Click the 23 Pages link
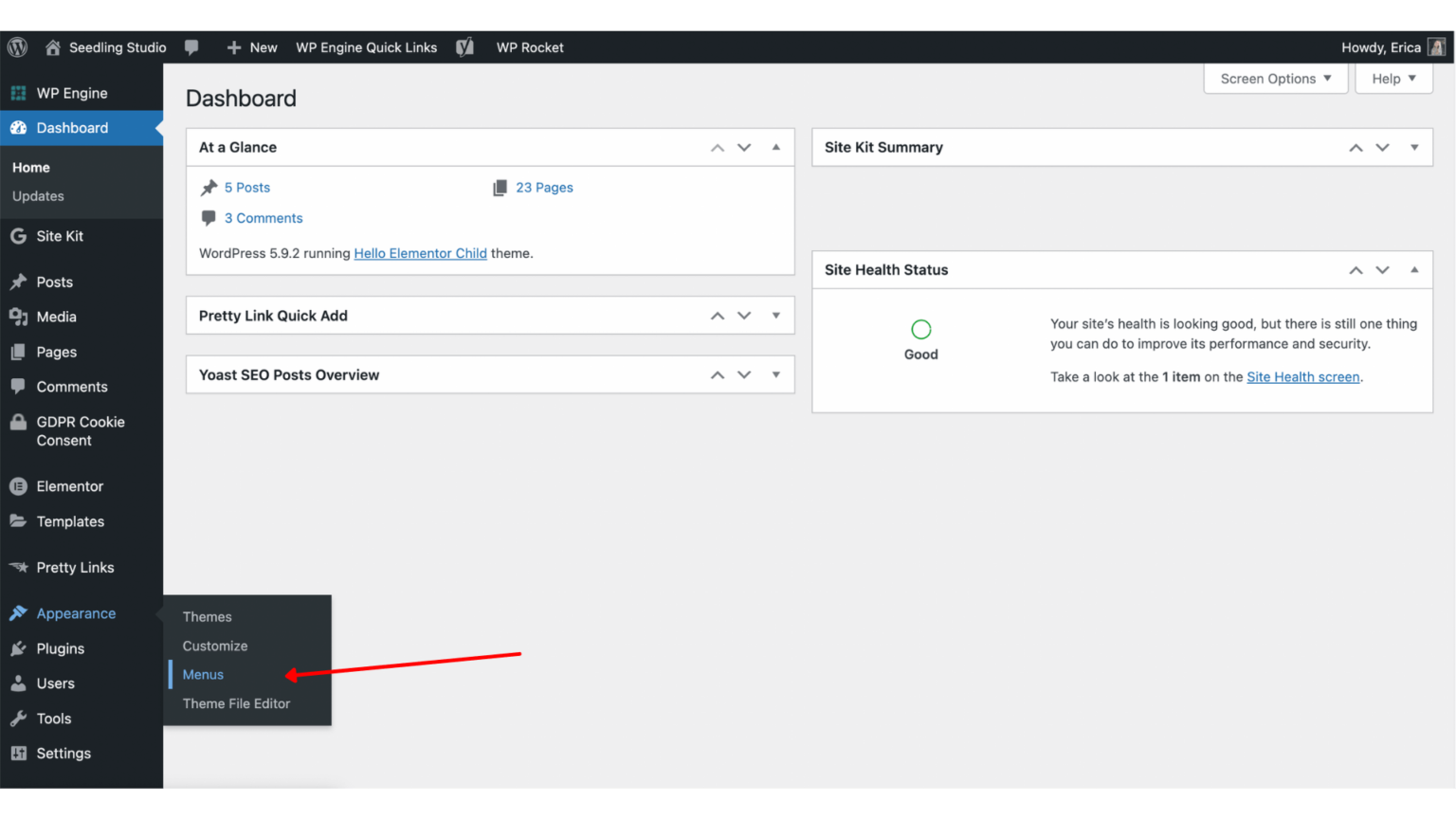Image resolution: width=1456 pixels, height=819 pixels. coord(545,187)
